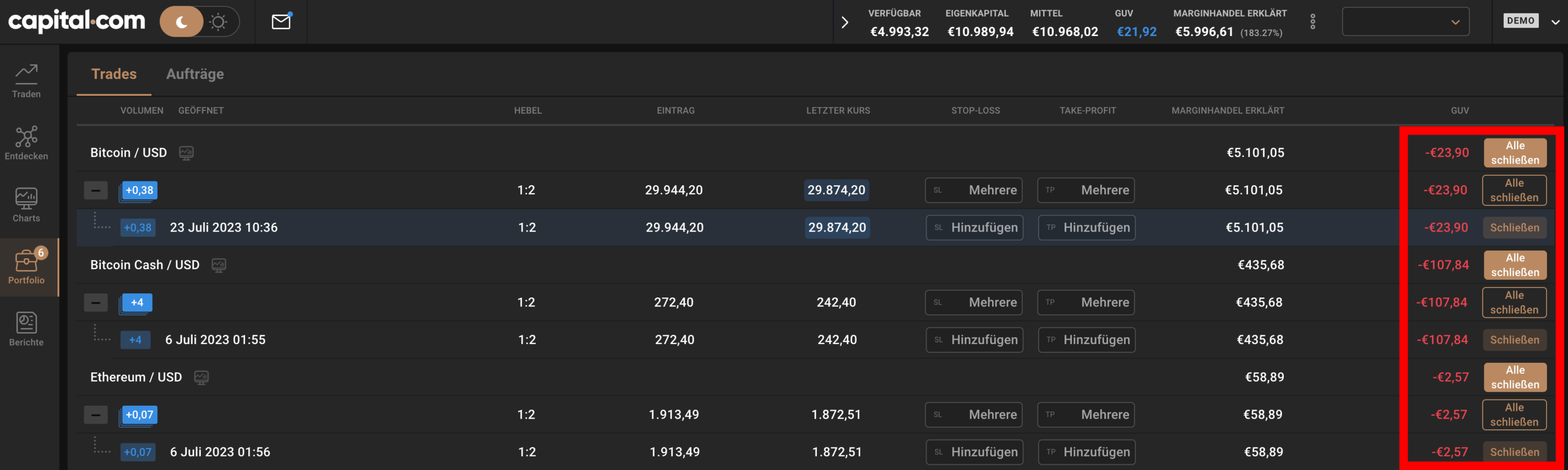Open the Berichte sidebar section
The width and height of the screenshot is (1568, 470).
[x=26, y=330]
